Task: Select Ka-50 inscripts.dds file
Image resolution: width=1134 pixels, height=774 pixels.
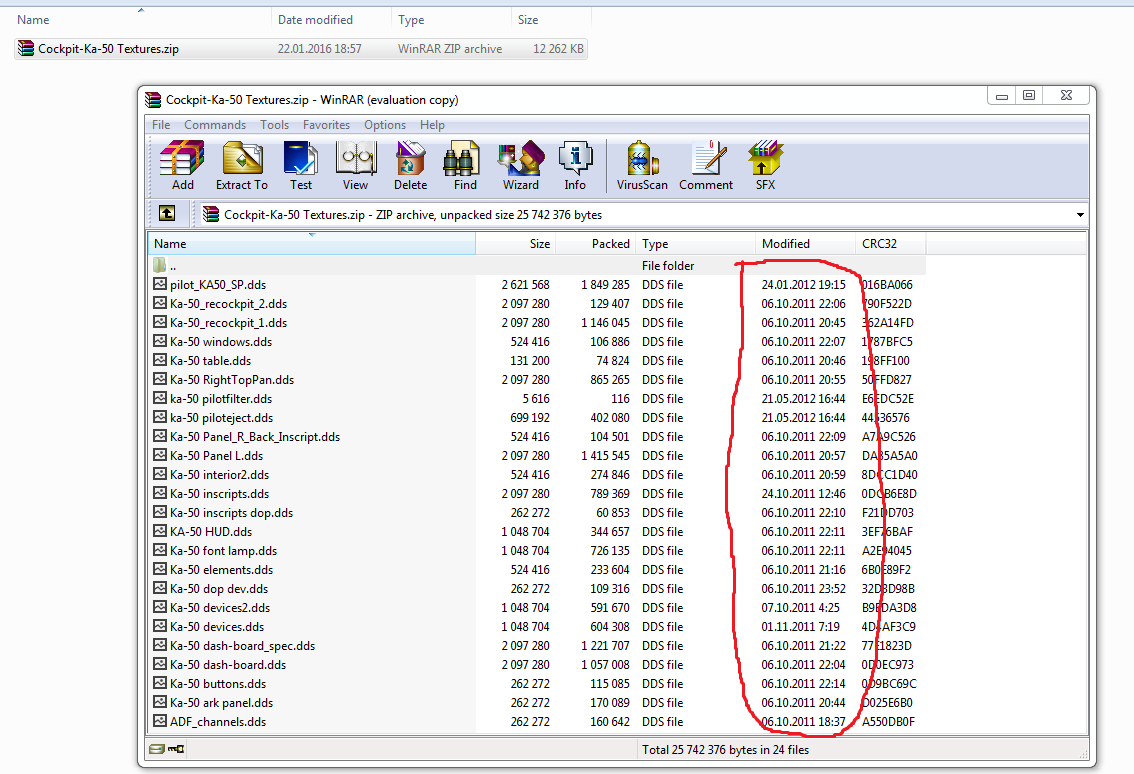Action: tap(219, 493)
